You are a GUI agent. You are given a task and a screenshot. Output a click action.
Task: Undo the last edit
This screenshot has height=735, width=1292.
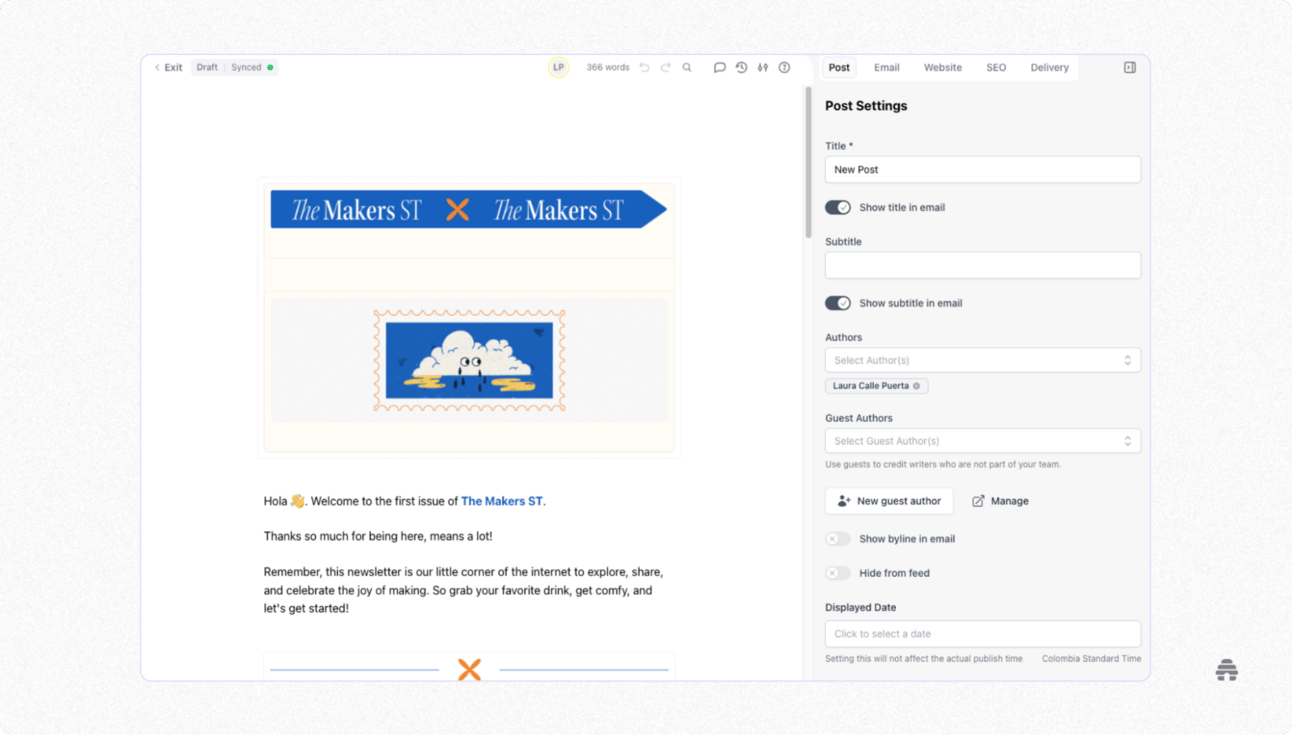[x=644, y=67]
